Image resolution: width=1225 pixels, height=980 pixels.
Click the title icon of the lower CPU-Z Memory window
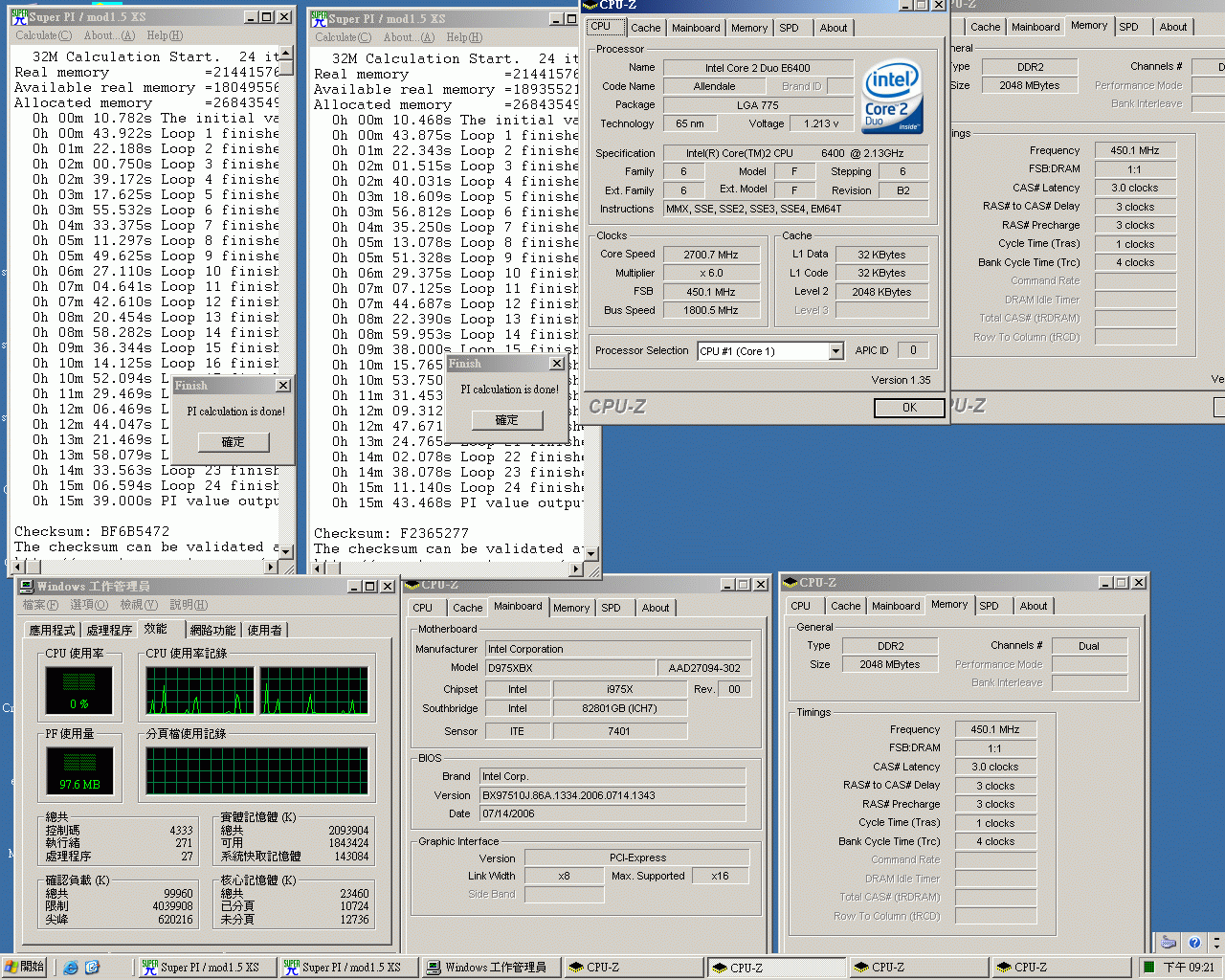click(x=791, y=582)
